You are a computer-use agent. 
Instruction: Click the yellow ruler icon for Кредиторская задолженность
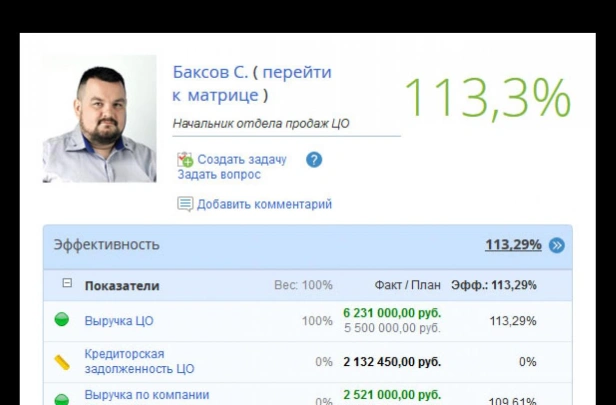62,363
